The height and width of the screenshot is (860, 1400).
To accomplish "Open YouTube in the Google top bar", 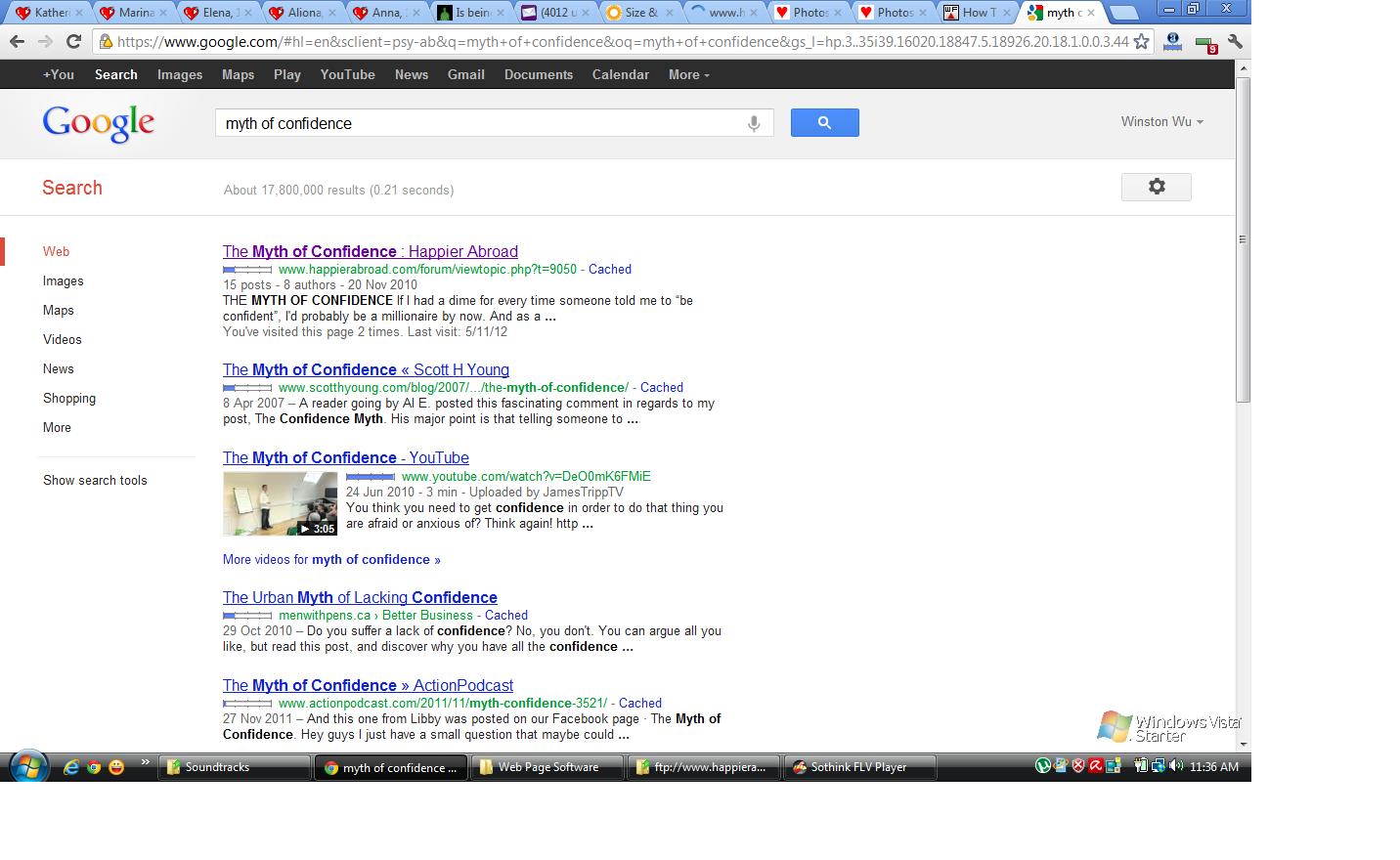I will coord(347,74).
